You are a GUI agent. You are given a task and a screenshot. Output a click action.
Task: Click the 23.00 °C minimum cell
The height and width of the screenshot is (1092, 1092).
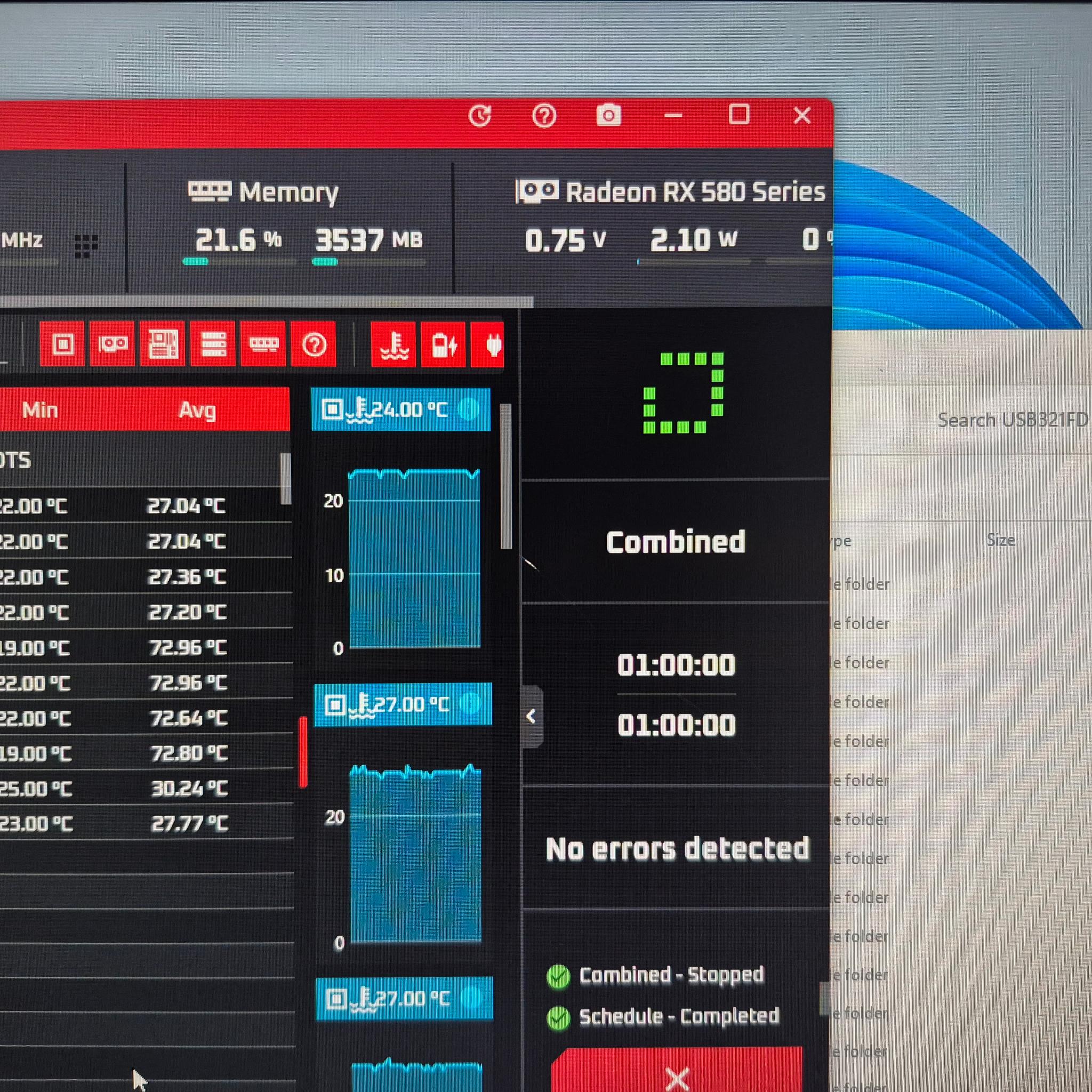click(x=37, y=823)
